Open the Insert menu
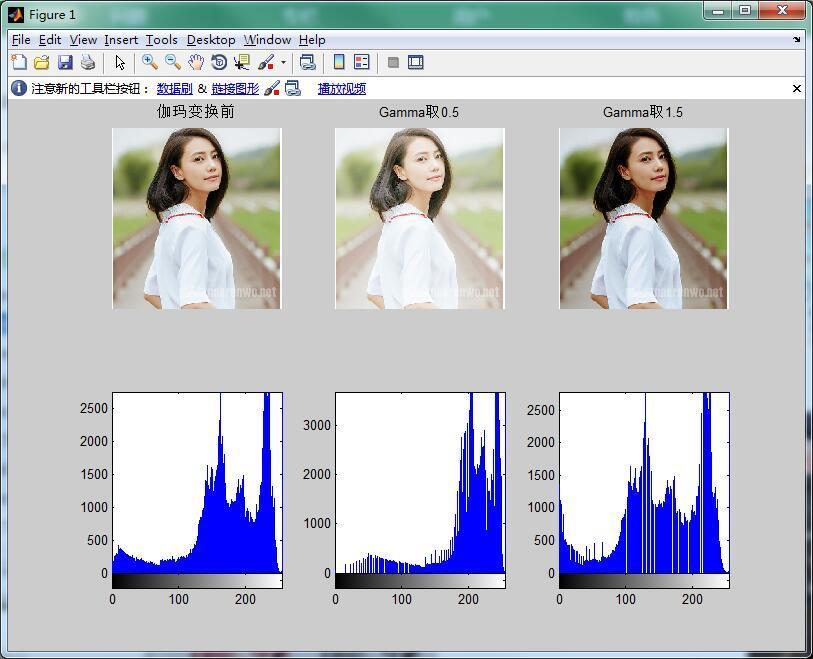 tap(121, 40)
